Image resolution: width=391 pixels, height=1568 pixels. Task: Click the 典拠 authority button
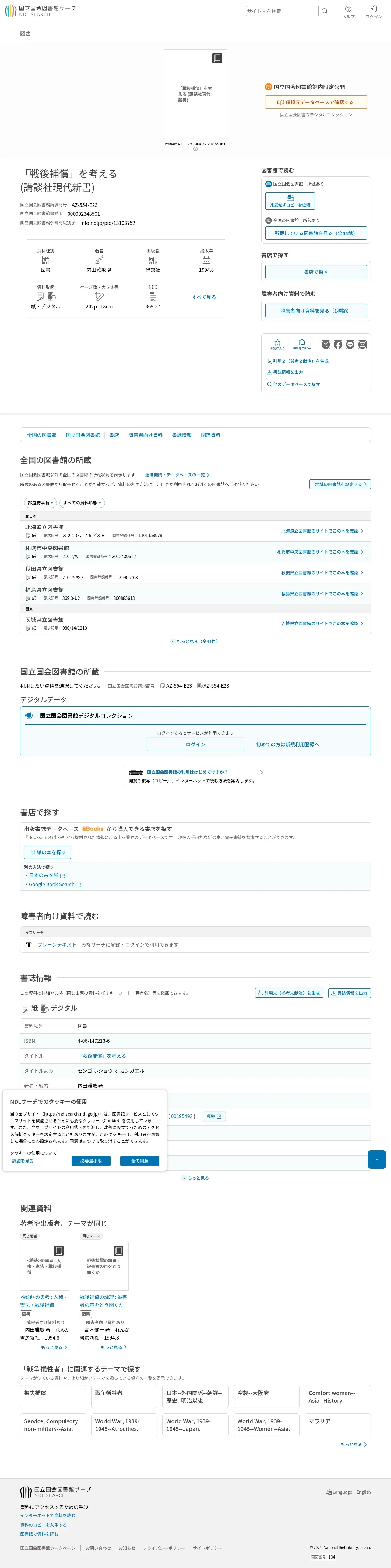213,1116
